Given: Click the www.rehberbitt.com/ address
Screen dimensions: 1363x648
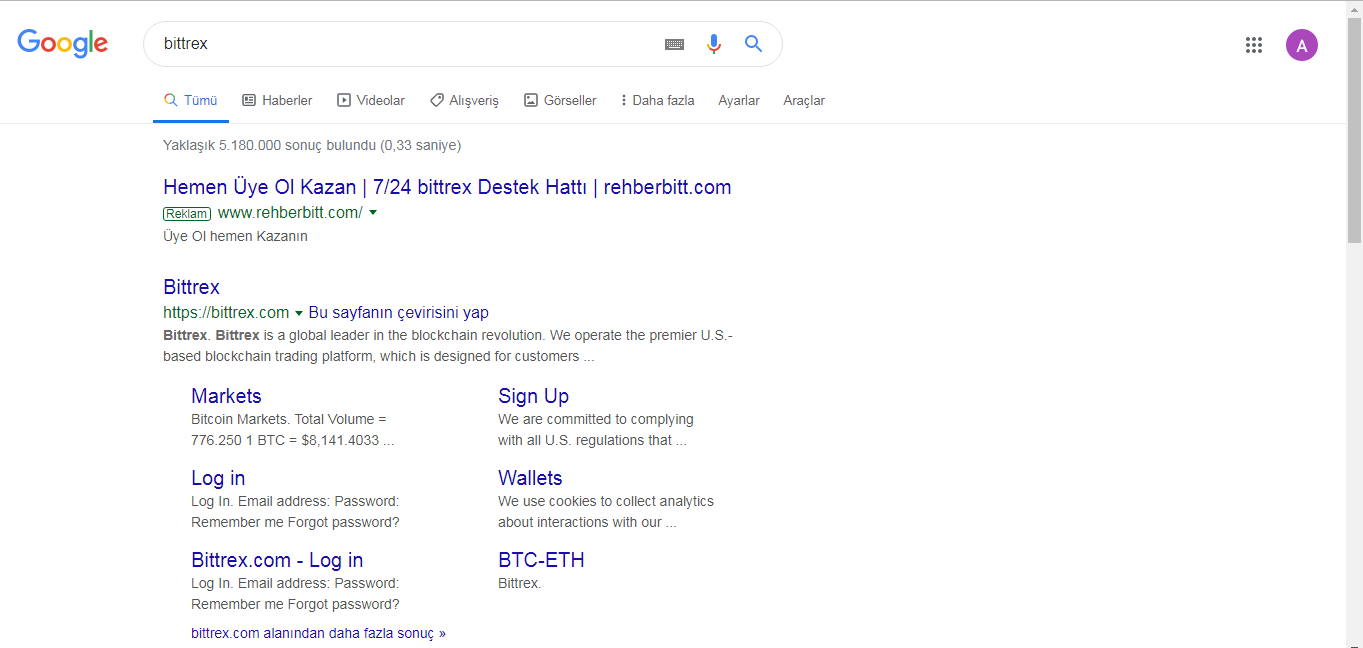Looking at the screenshot, I should (x=290, y=213).
